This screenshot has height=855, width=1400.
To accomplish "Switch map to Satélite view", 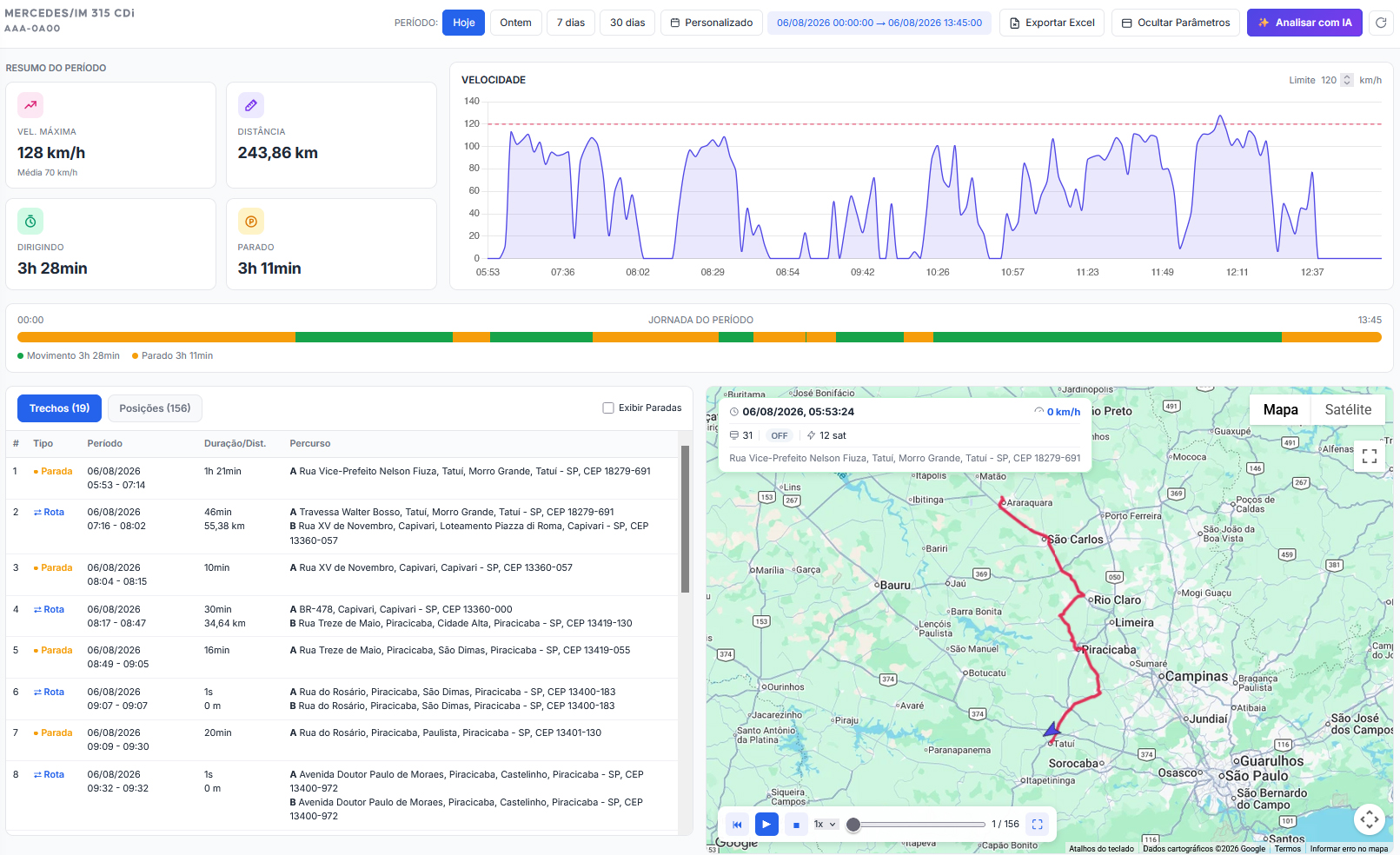I will (x=1348, y=409).
